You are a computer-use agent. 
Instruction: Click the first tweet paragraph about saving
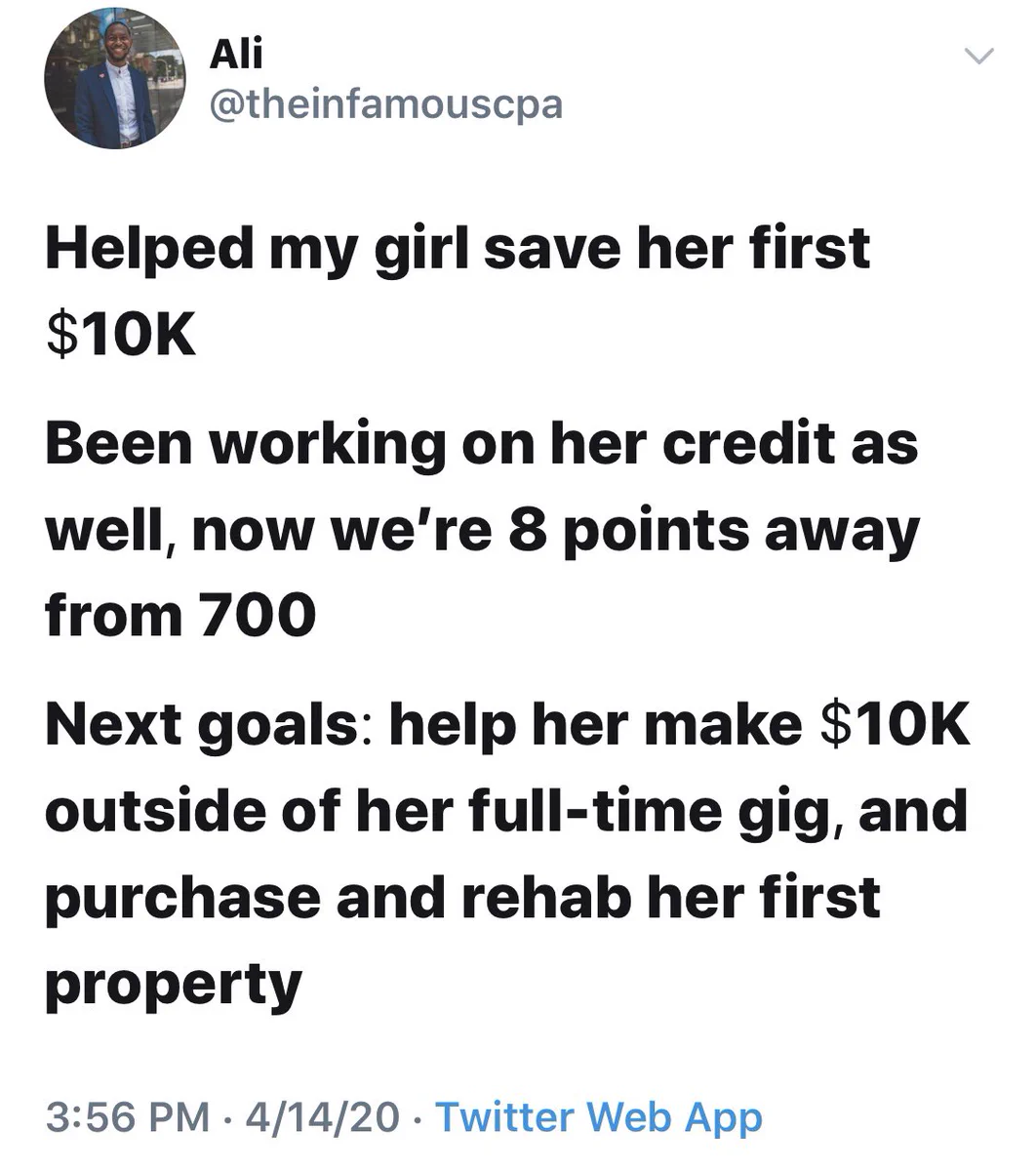458,290
